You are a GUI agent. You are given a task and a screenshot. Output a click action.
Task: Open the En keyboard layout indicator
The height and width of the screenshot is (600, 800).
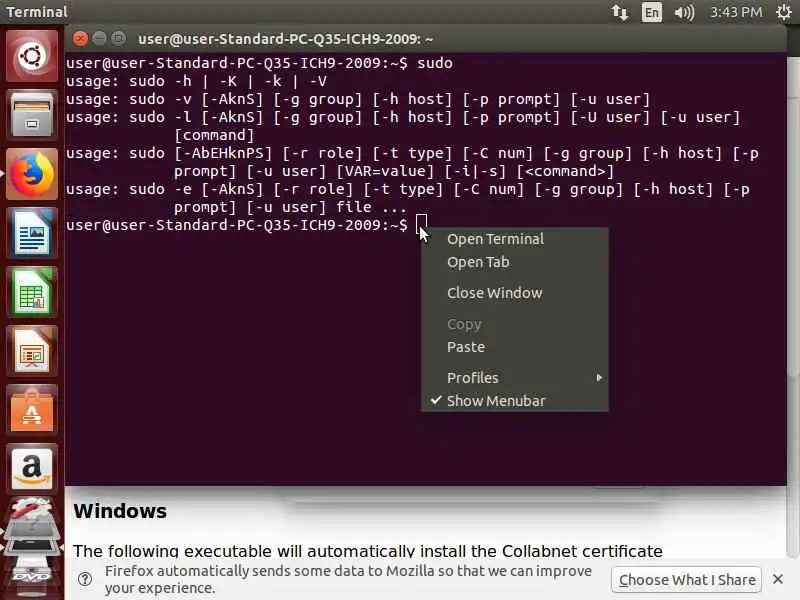pyautogui.click(x=652, y=12)
